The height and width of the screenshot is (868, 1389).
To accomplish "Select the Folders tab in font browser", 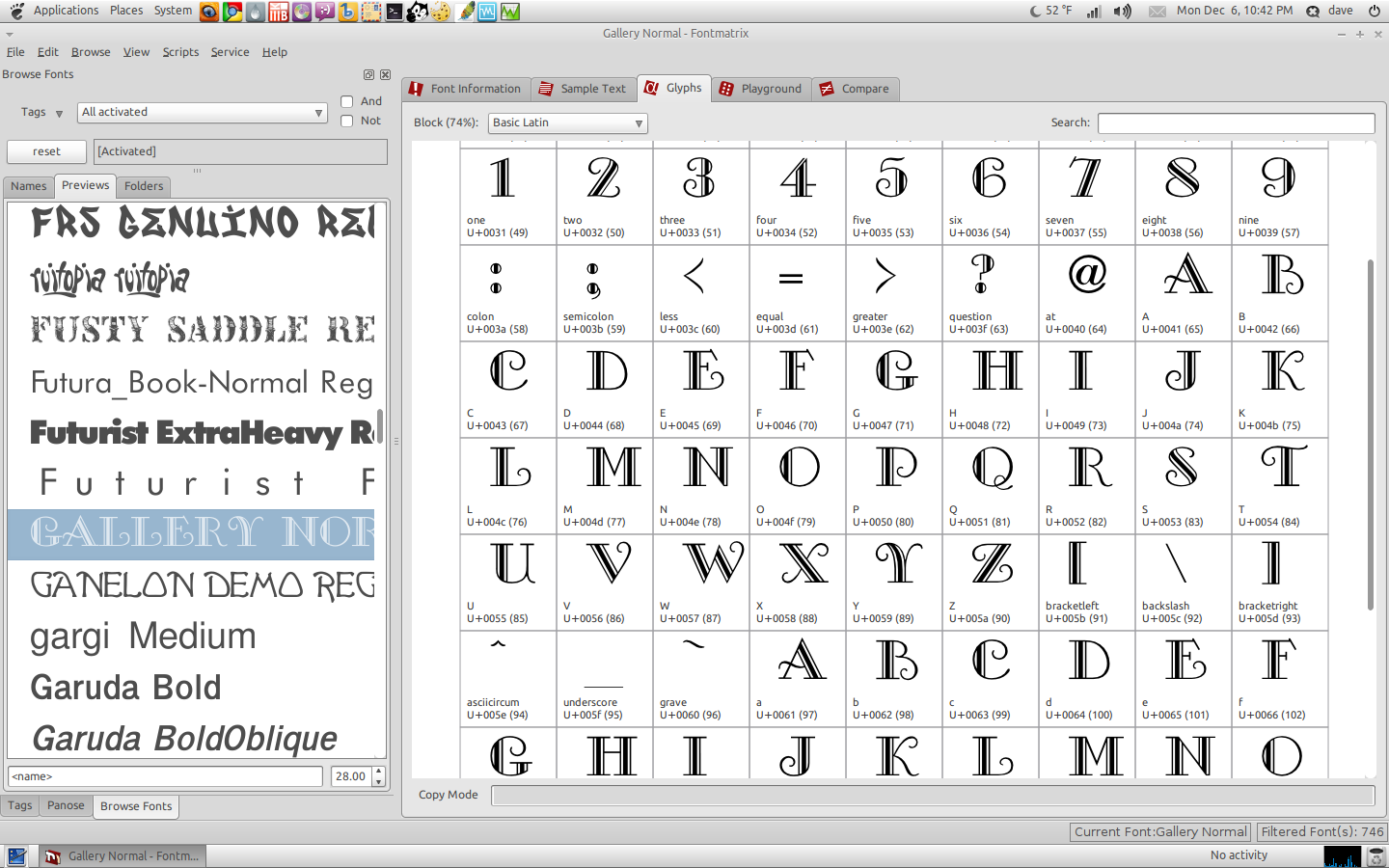I will pos(144,186).
